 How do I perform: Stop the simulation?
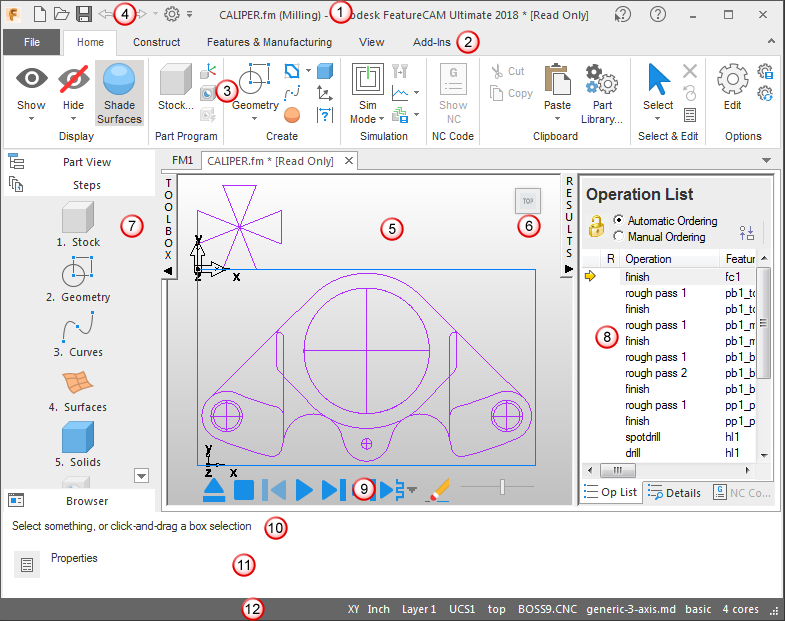(x=244, y=490)
